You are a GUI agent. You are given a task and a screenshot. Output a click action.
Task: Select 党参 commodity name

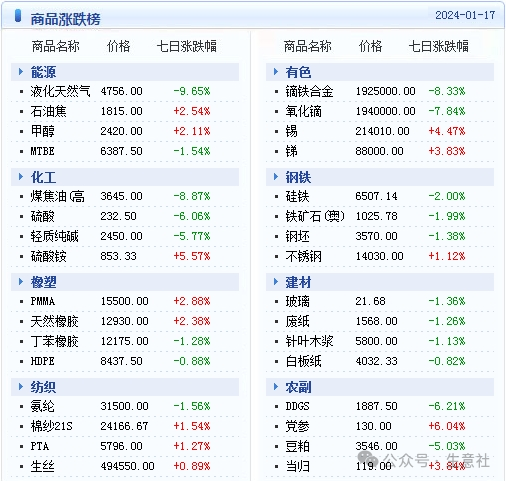click(x=297, y=426)
